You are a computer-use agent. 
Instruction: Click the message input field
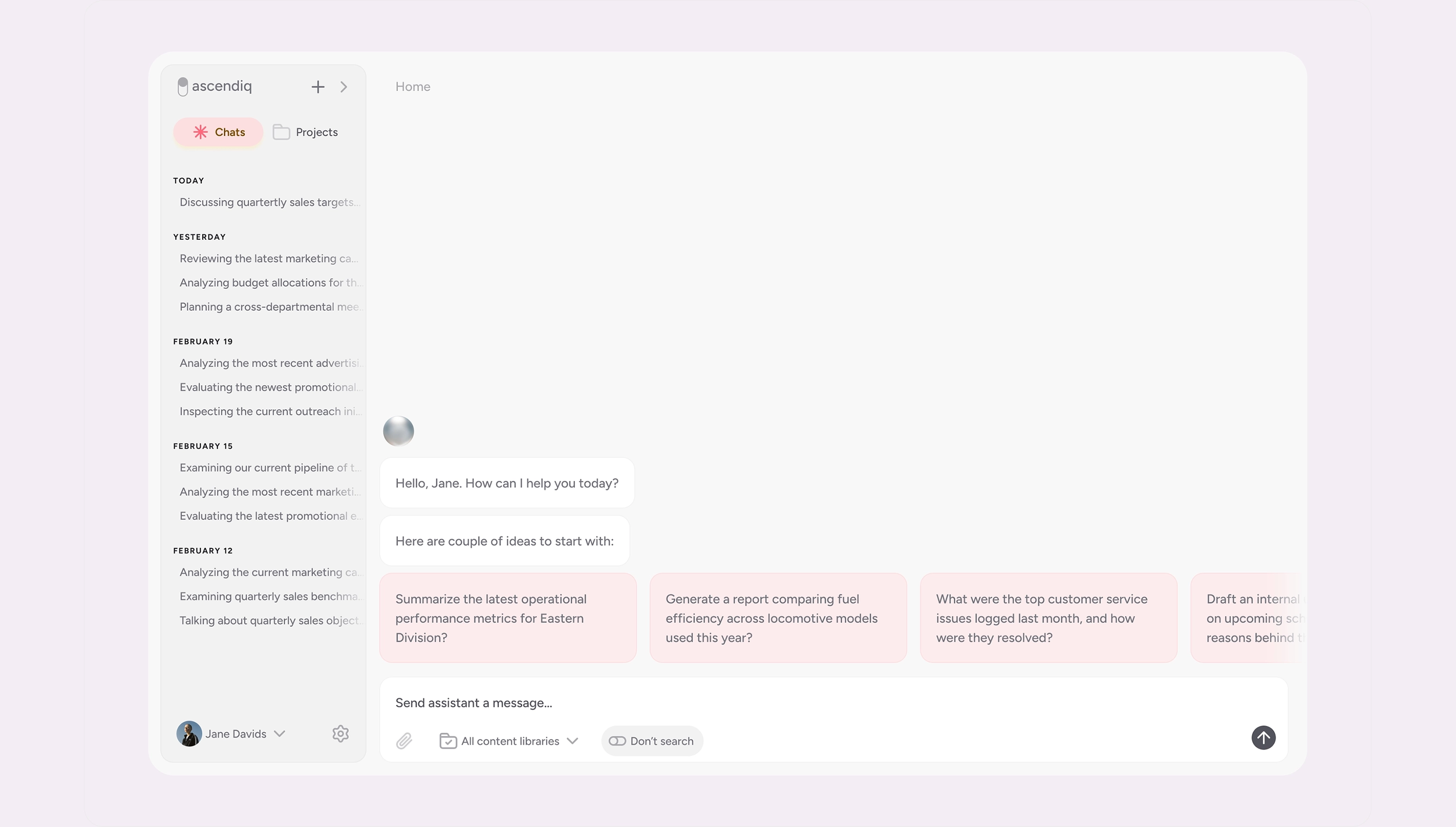795,703
